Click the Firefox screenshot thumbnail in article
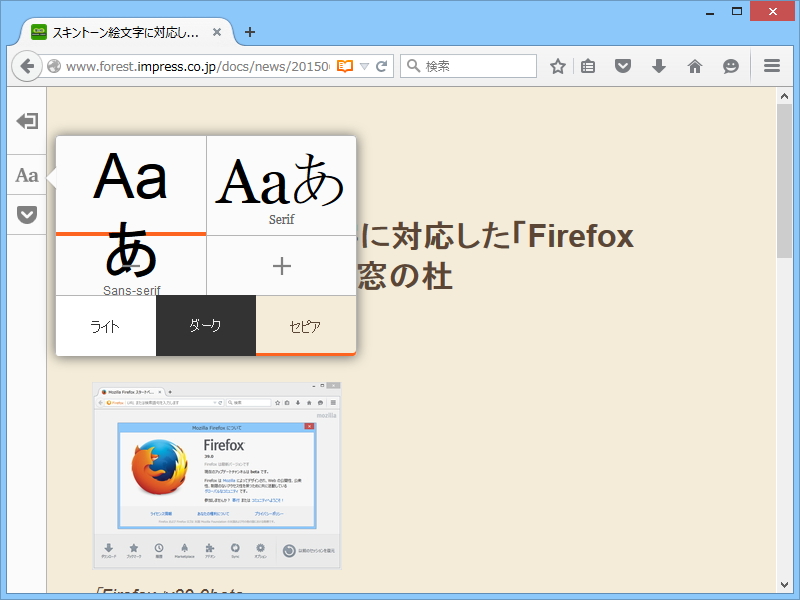This screenshot has height=600, width=800. coord(217,475)
